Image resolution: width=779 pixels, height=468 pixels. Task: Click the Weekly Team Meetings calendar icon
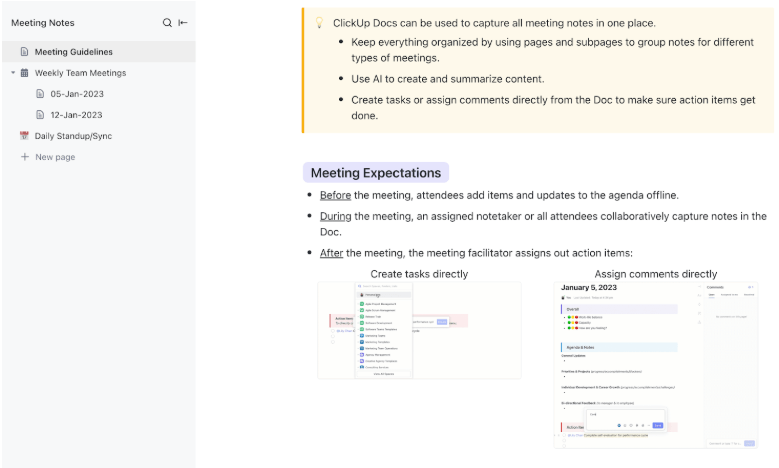click(24, 73)
